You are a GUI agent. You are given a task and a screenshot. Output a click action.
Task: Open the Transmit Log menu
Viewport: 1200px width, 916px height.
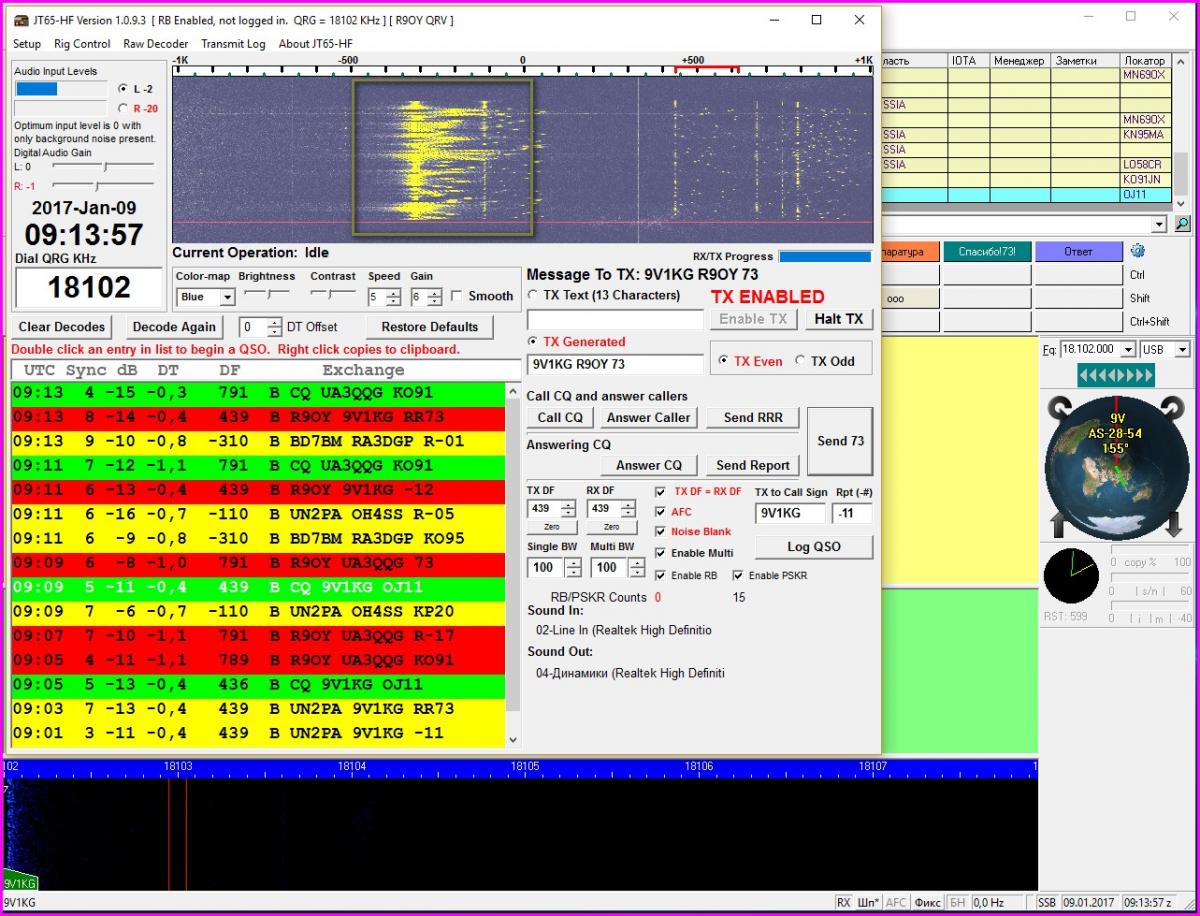233,44
